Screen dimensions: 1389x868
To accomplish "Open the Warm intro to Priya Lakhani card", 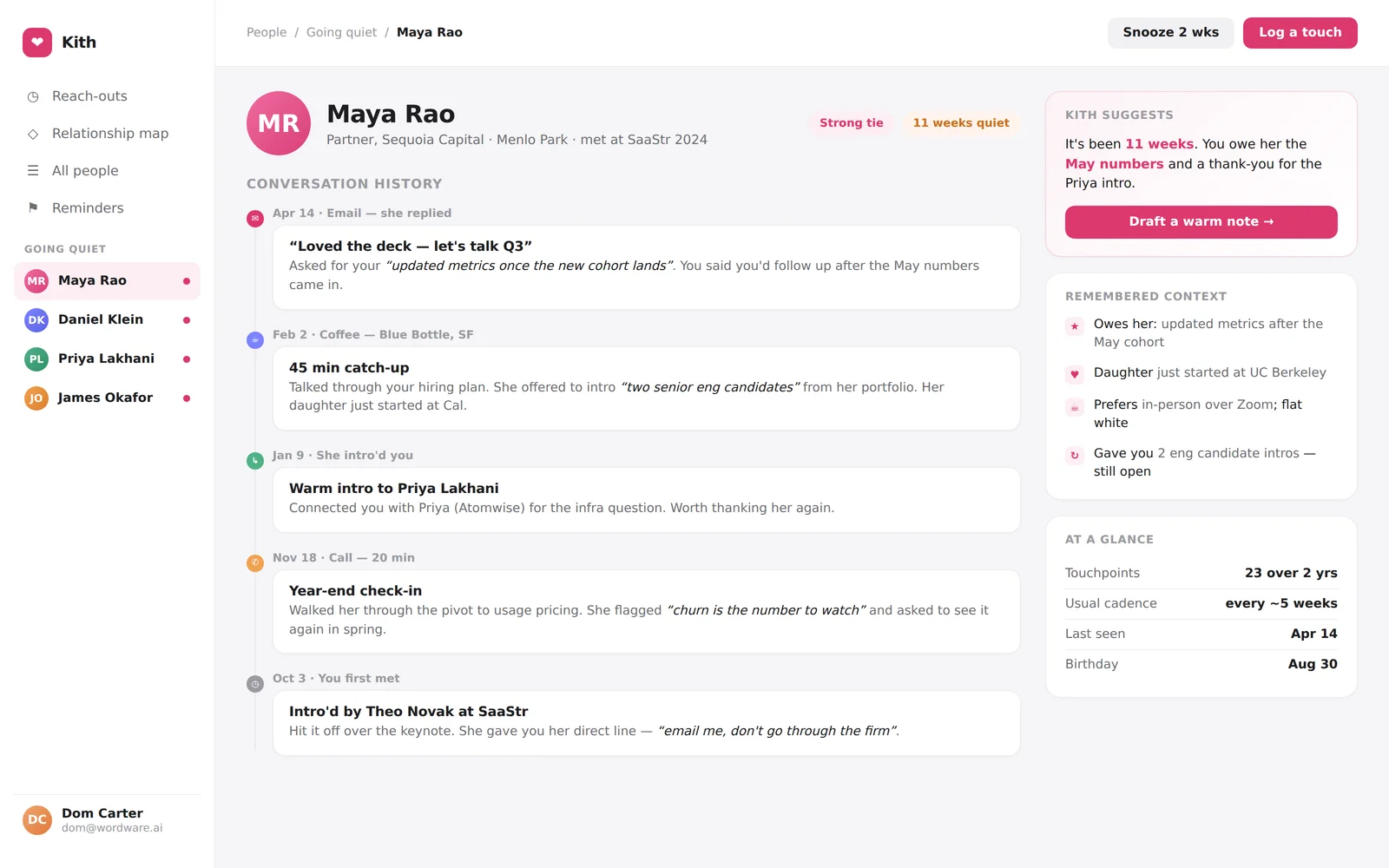I will [647, 500].
